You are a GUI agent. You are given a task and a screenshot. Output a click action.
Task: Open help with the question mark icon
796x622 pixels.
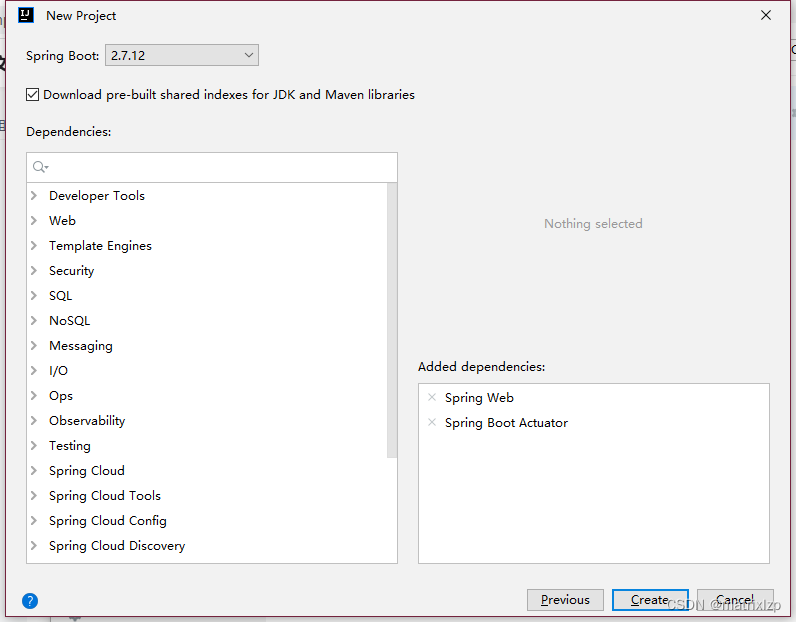point(30,601)
